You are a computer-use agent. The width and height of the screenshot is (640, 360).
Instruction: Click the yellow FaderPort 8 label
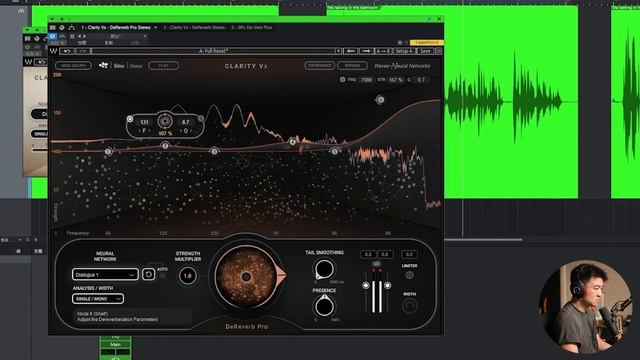click(427, 42)
